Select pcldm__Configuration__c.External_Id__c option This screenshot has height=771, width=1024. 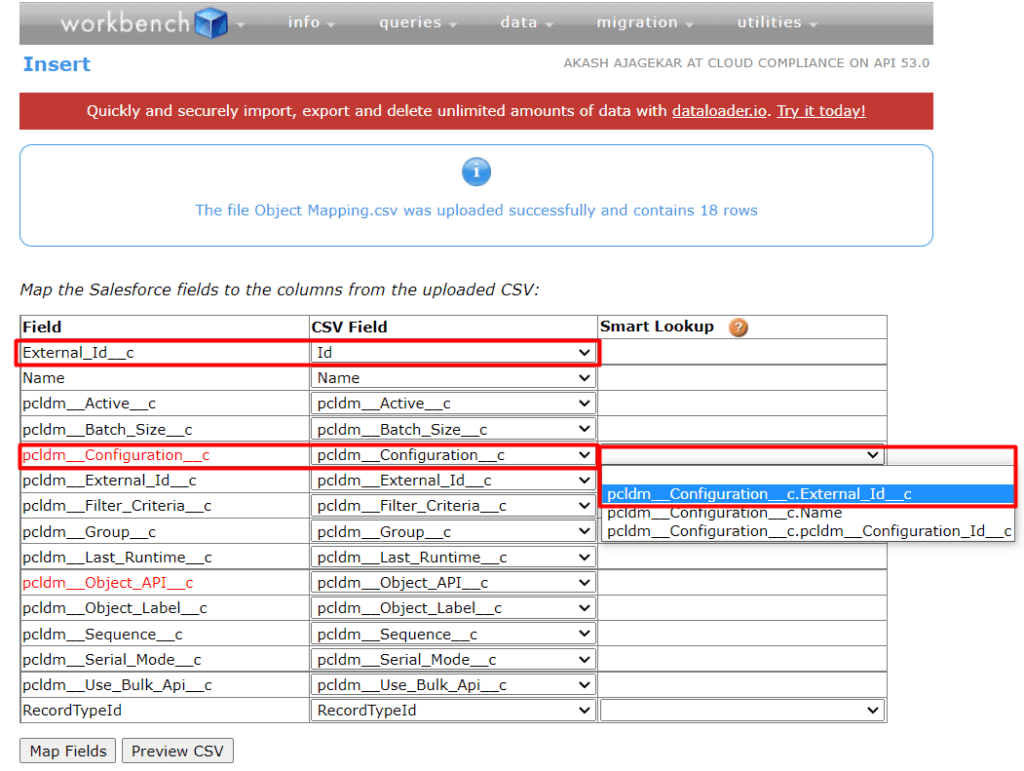[758, 494]
